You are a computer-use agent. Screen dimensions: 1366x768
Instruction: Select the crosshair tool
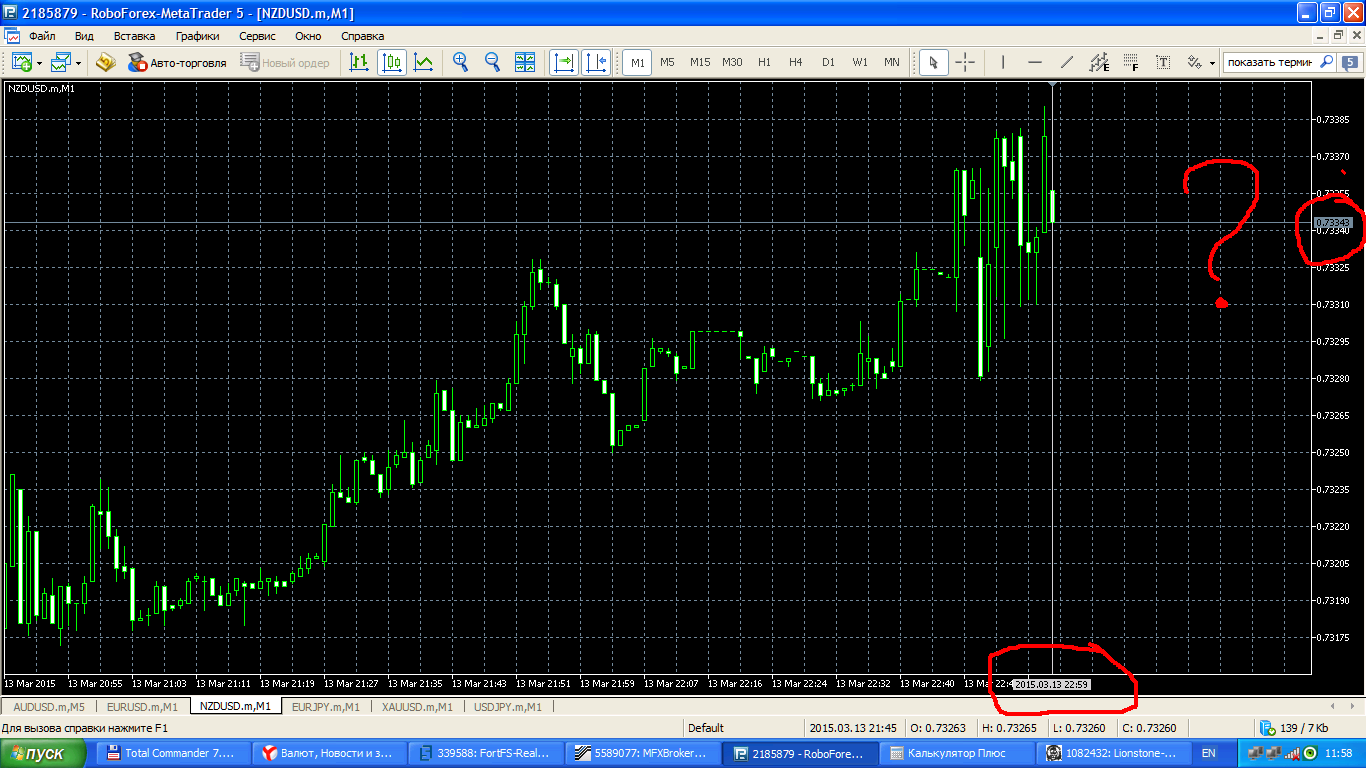965,62
